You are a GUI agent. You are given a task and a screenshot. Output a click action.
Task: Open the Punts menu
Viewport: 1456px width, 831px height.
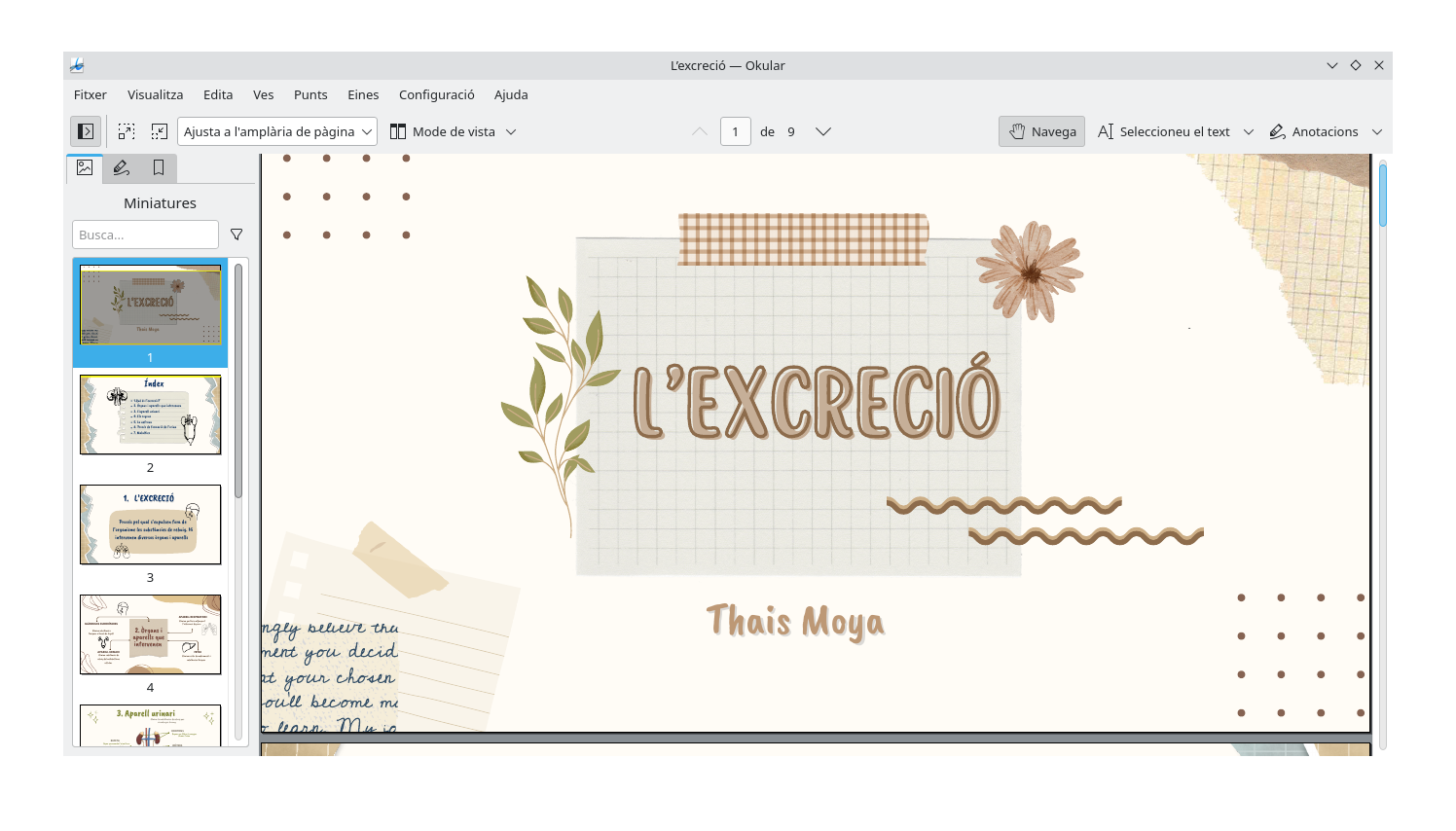(x=310, y=94)
